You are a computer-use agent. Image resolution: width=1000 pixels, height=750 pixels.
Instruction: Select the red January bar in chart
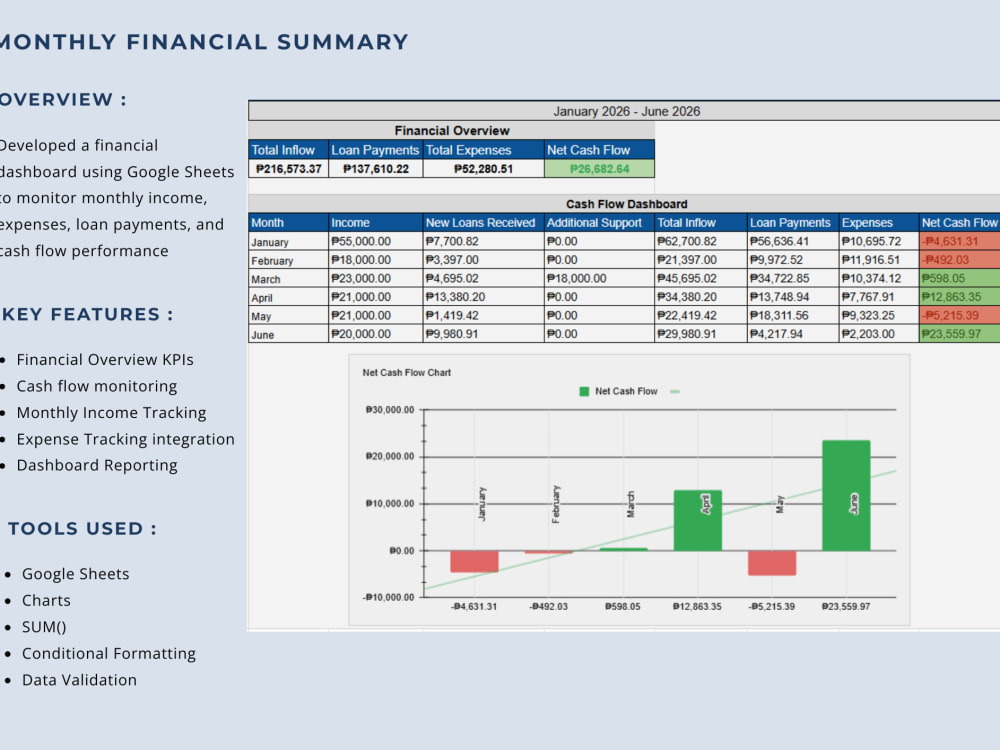point(474,561)
